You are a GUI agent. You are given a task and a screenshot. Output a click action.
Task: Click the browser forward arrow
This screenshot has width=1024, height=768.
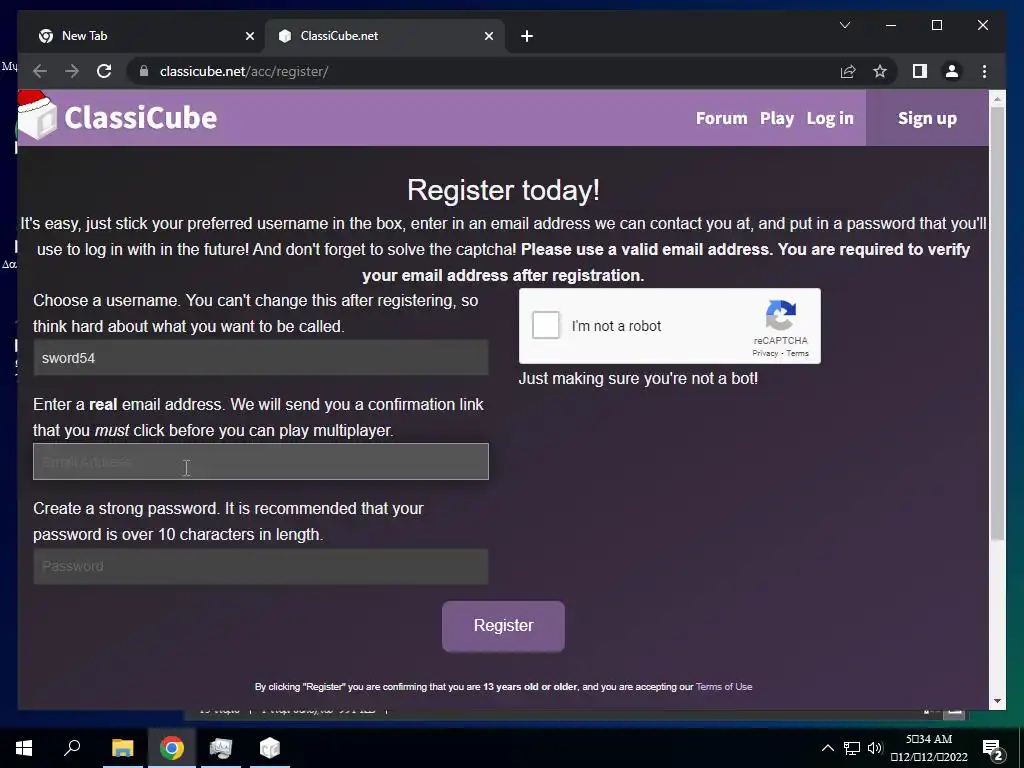[72, 71]
